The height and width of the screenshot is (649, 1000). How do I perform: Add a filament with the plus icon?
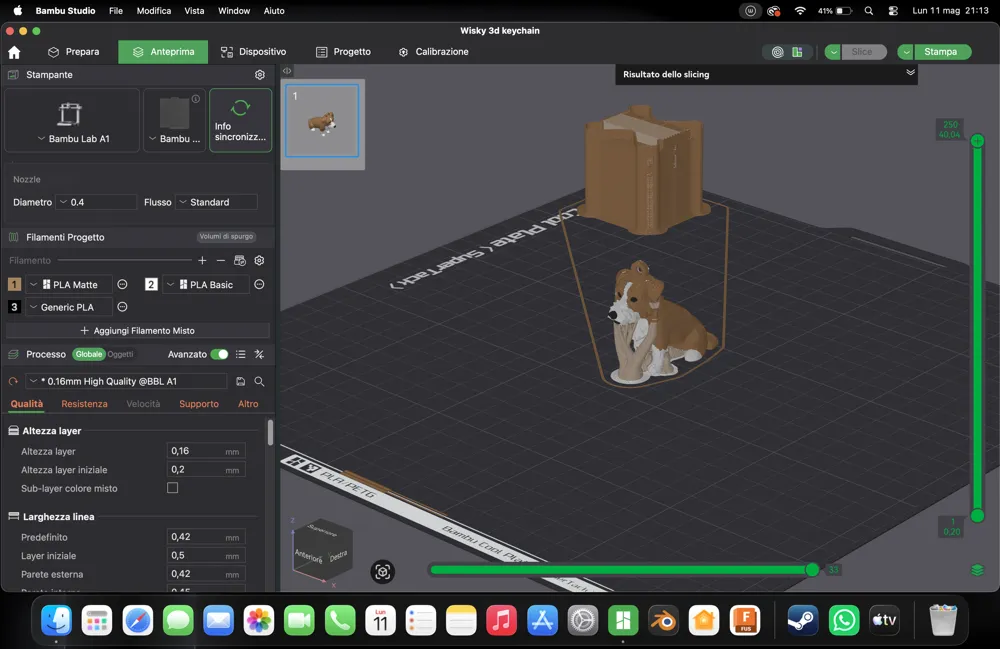point(202,260)
